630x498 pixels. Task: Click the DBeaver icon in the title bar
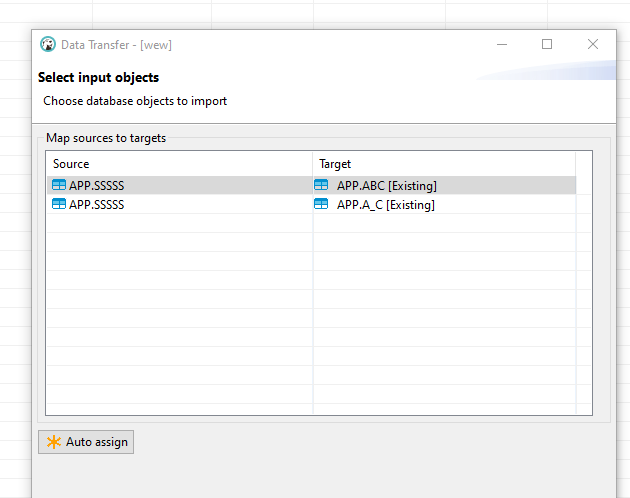click(x=48, y=44)
